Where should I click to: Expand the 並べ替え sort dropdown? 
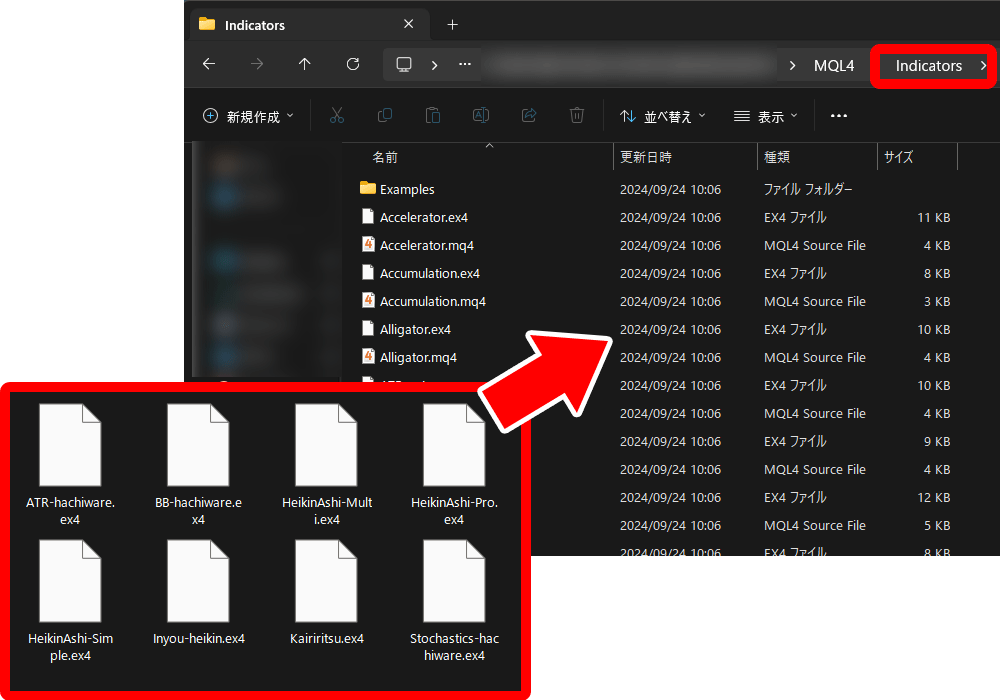663,116
